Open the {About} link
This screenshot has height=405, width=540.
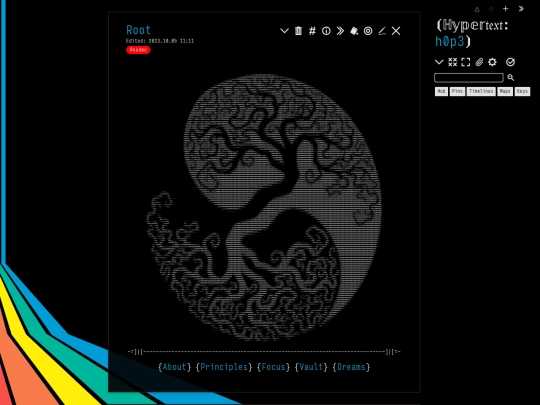pos(174,367)
